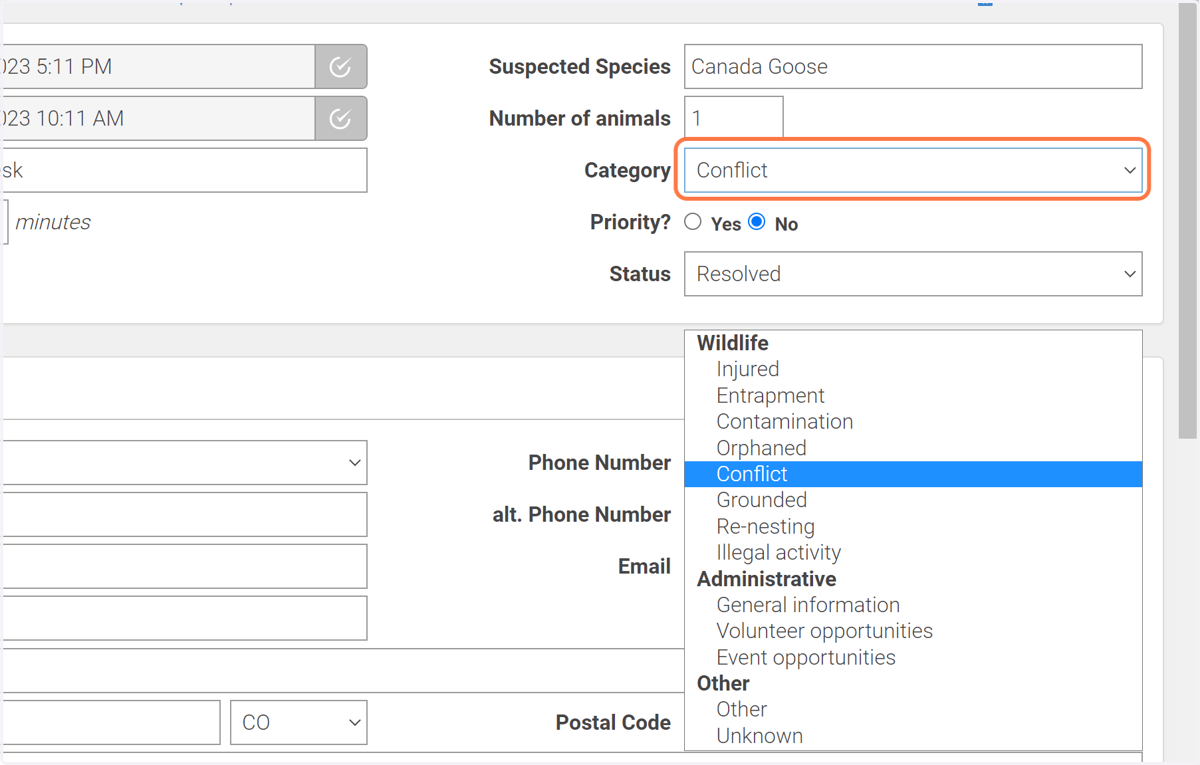1200x765 pixels.
Task: Click the input field left of Email
Action: pos(184,566)
